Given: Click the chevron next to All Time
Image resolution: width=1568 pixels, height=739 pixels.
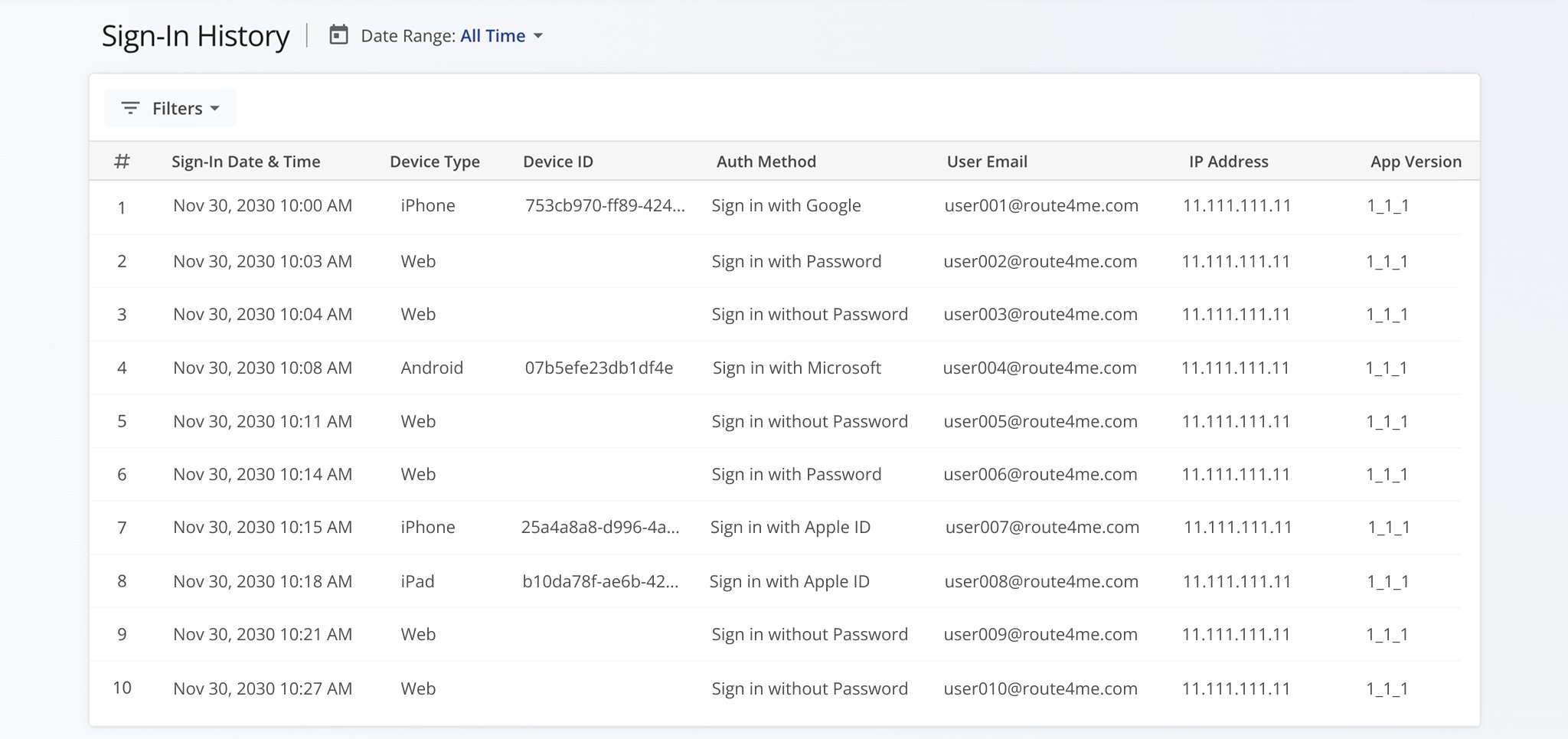Looking at the screenshot, I should (539, 36).
